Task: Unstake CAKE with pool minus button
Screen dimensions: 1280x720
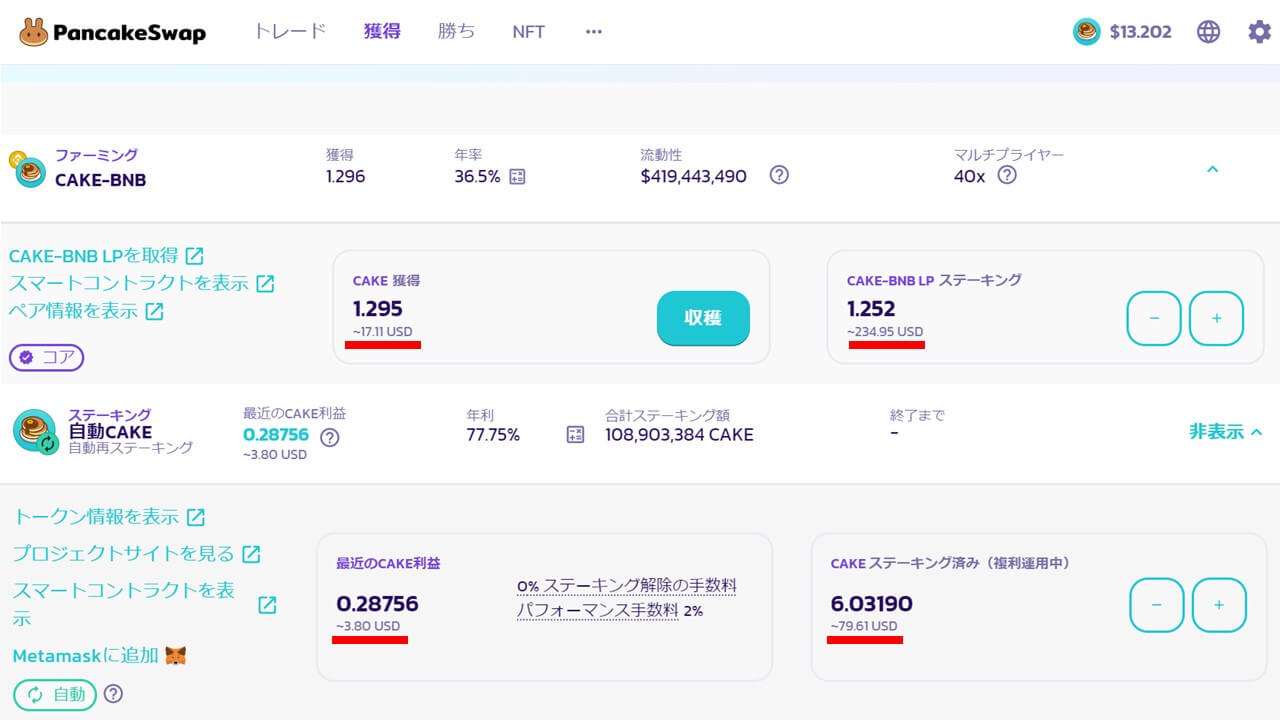Action: [1157, 605]
